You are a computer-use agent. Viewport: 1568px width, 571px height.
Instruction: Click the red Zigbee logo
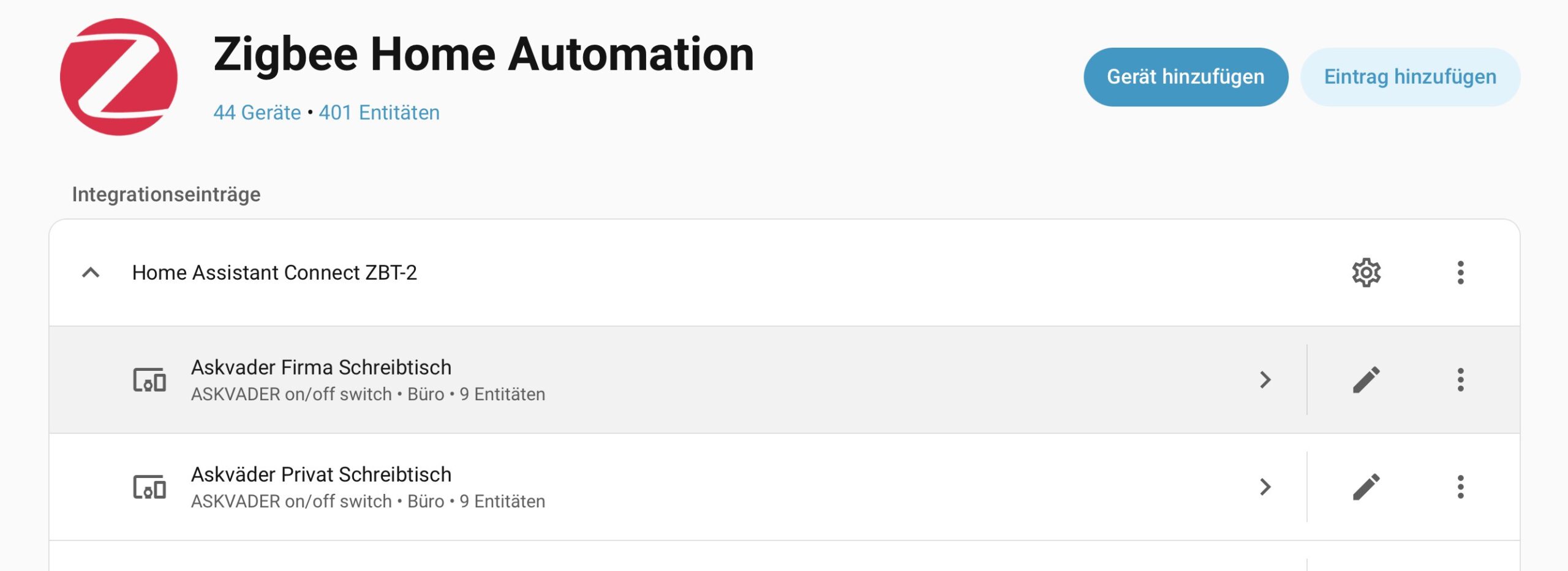[x=119, y=77]
